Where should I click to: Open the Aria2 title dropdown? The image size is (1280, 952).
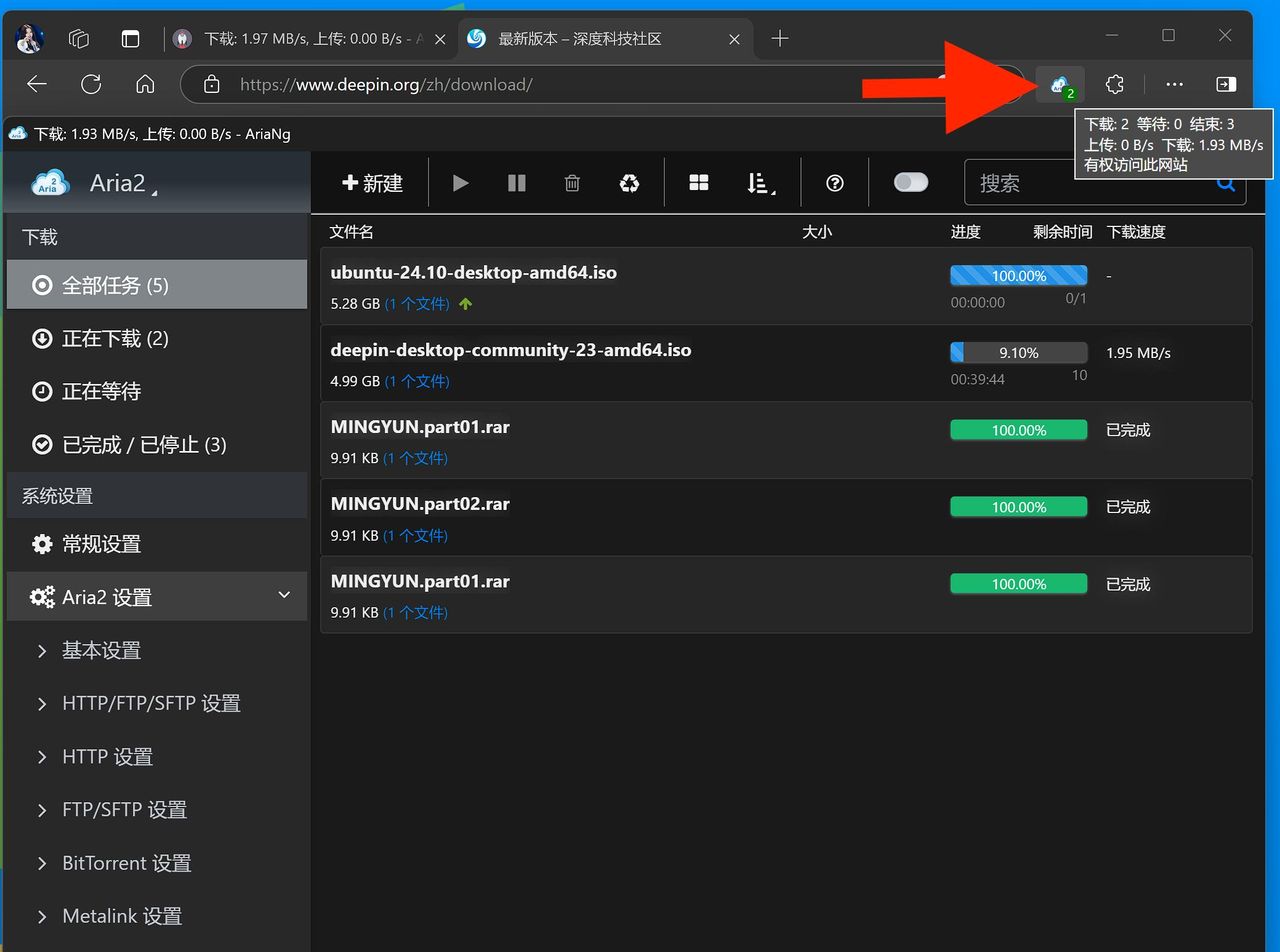pyautogui.click(x=123, y=183)
